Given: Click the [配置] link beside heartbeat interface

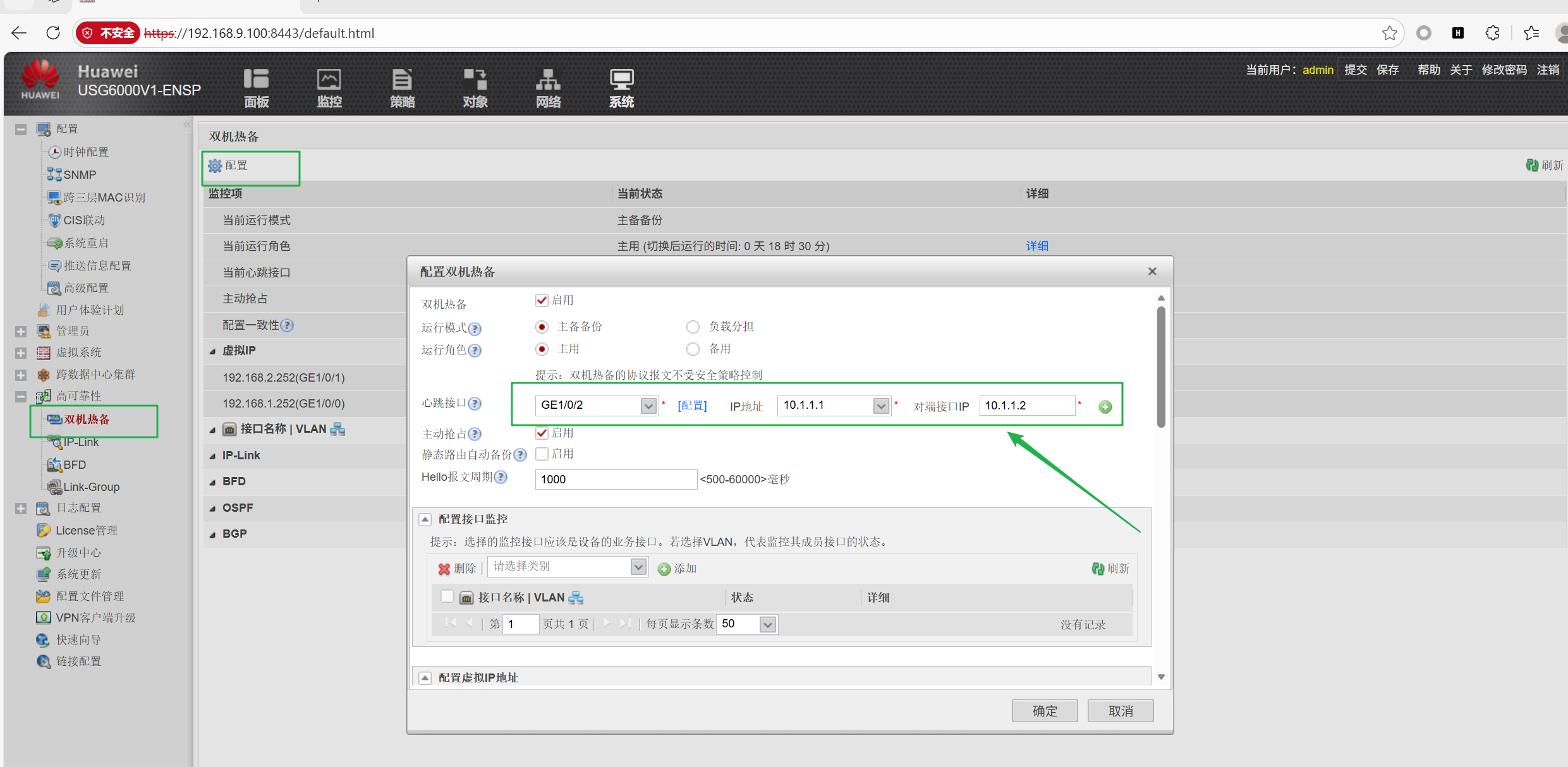Looking at the screenshot, I should click(692, 406).
